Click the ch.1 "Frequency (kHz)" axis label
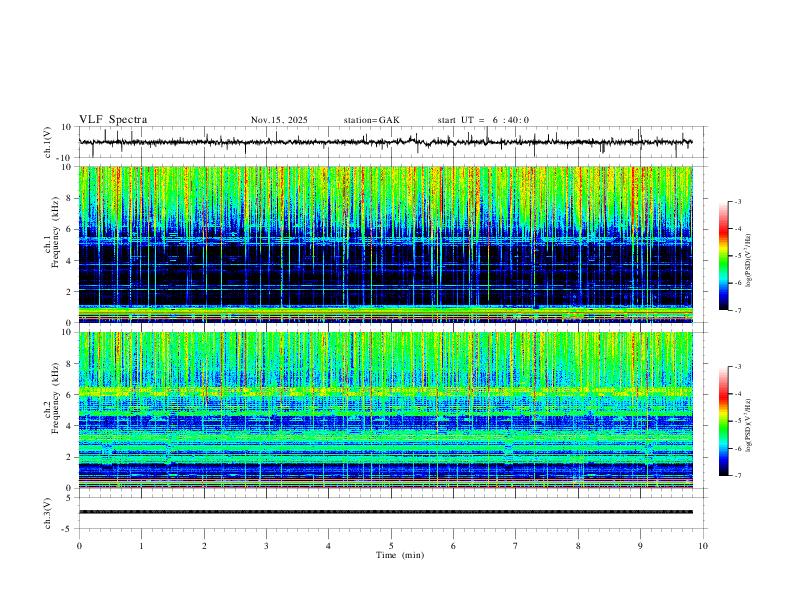This screenshot has height=612, width=792. (x=55, y=234)
